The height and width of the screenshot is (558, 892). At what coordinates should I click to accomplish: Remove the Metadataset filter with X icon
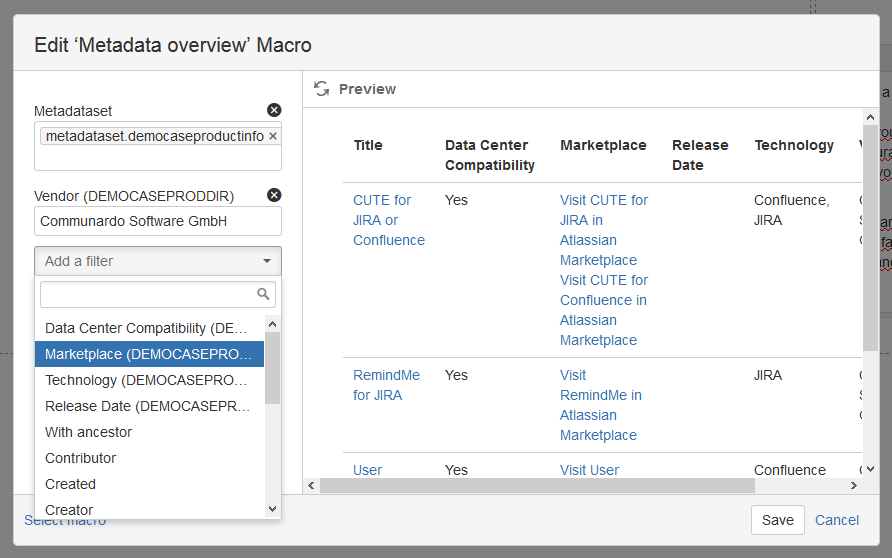tap(274, 110)
